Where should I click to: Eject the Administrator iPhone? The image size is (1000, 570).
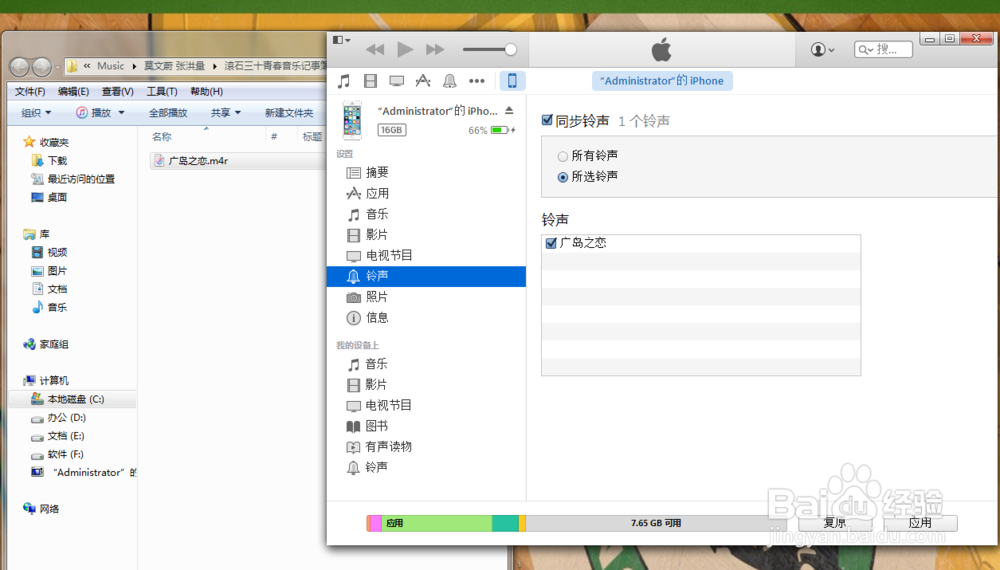509,110
